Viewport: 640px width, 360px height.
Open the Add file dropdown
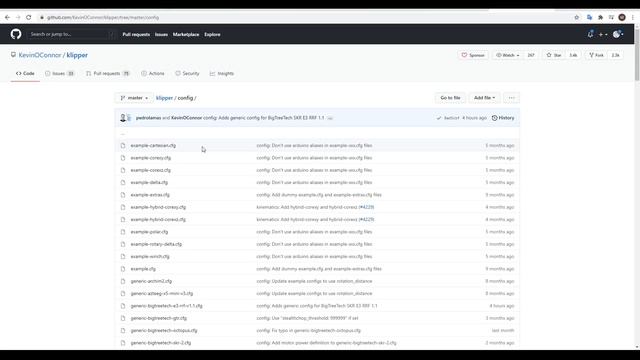coord(484,98)
